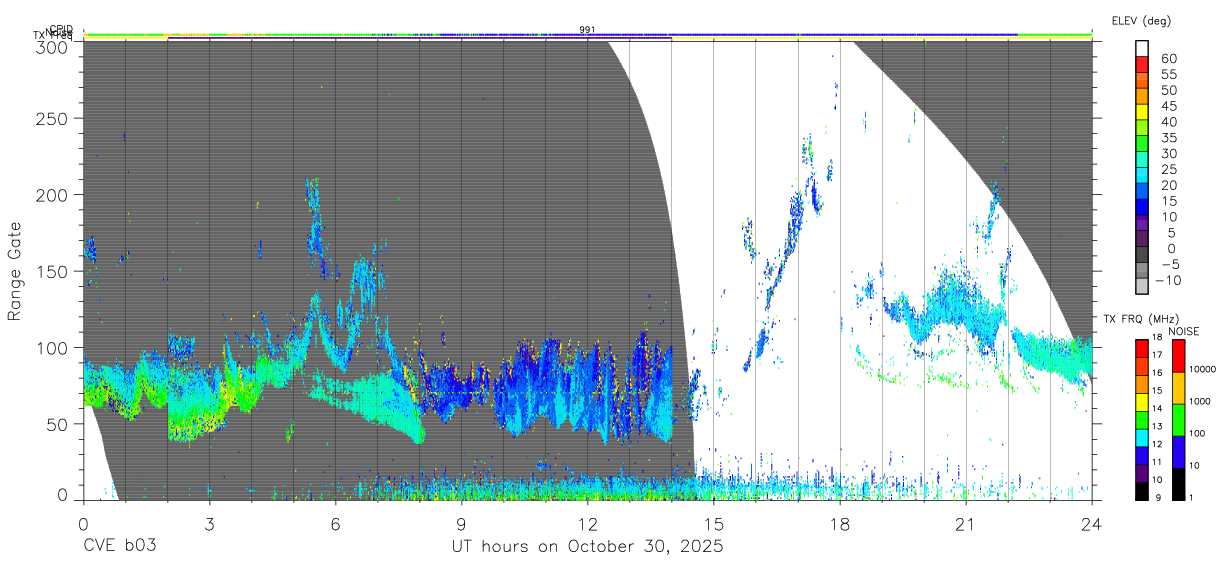Select the hour 3 tick label on the time axis

click(209, 524)
